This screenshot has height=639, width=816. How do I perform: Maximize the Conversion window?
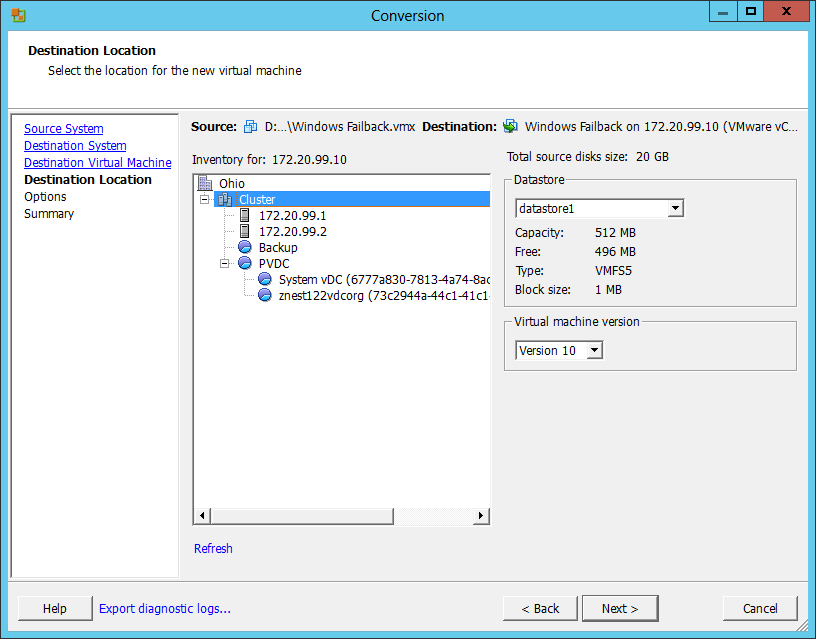click(750, 11)
